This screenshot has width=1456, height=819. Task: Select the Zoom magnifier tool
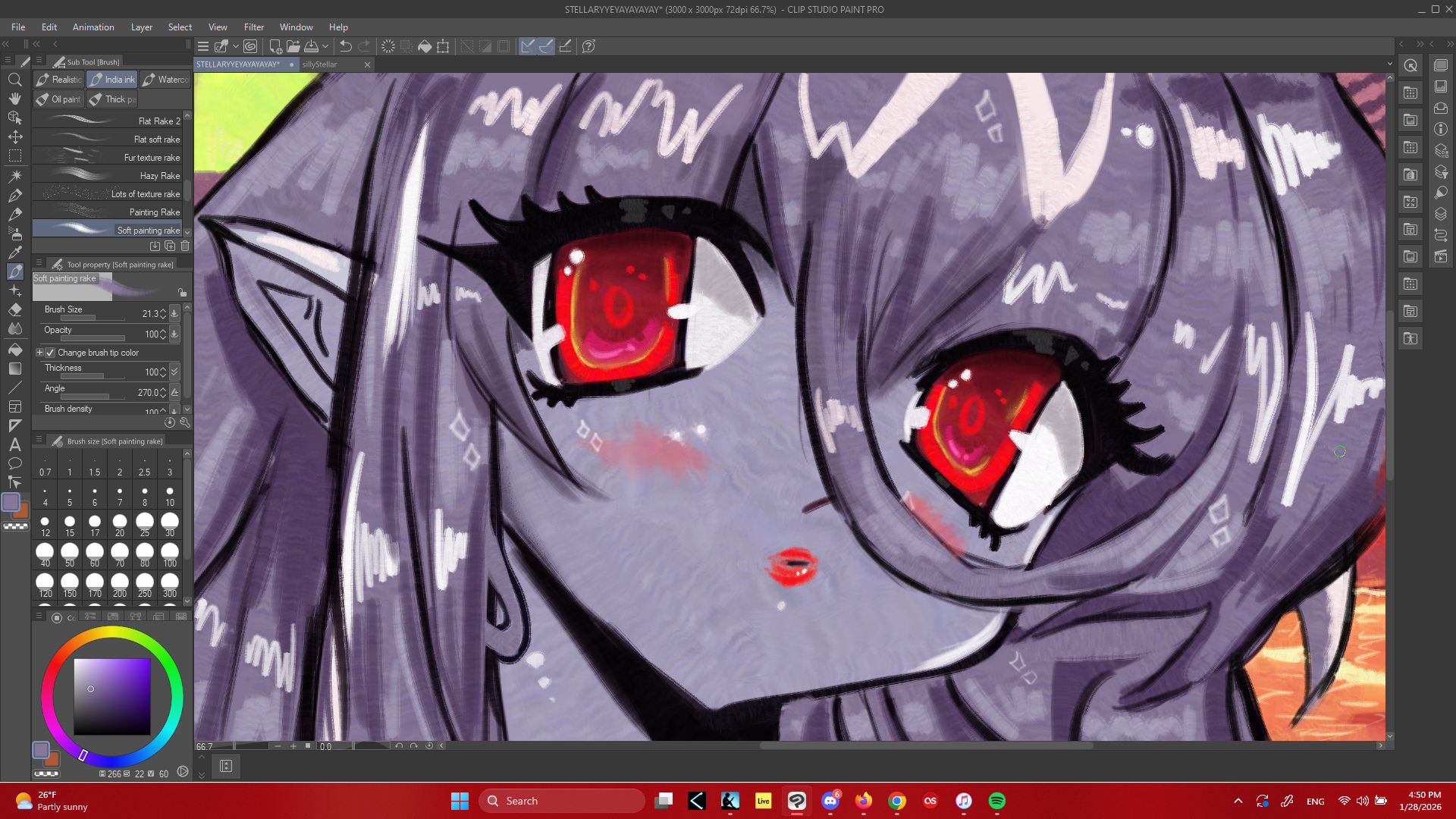(x=14, y=79)
